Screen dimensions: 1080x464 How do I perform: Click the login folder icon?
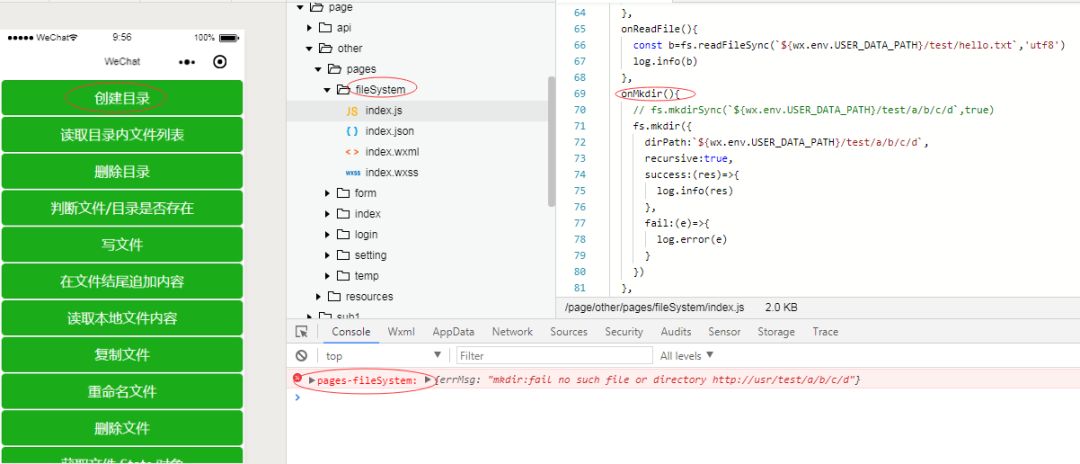(x=343, y=235)
